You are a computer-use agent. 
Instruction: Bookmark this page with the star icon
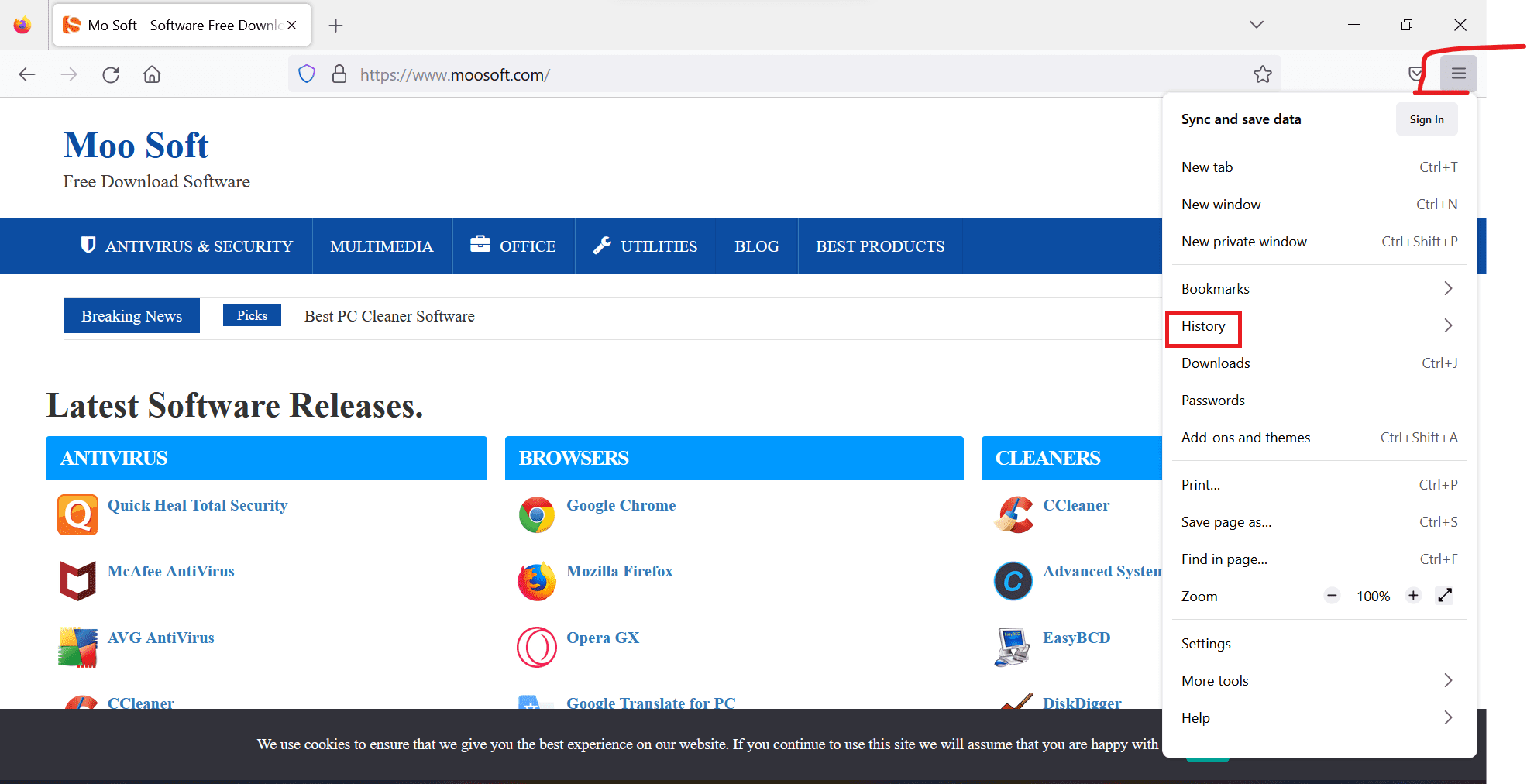pyautogui.click(x=1263, y=74)
